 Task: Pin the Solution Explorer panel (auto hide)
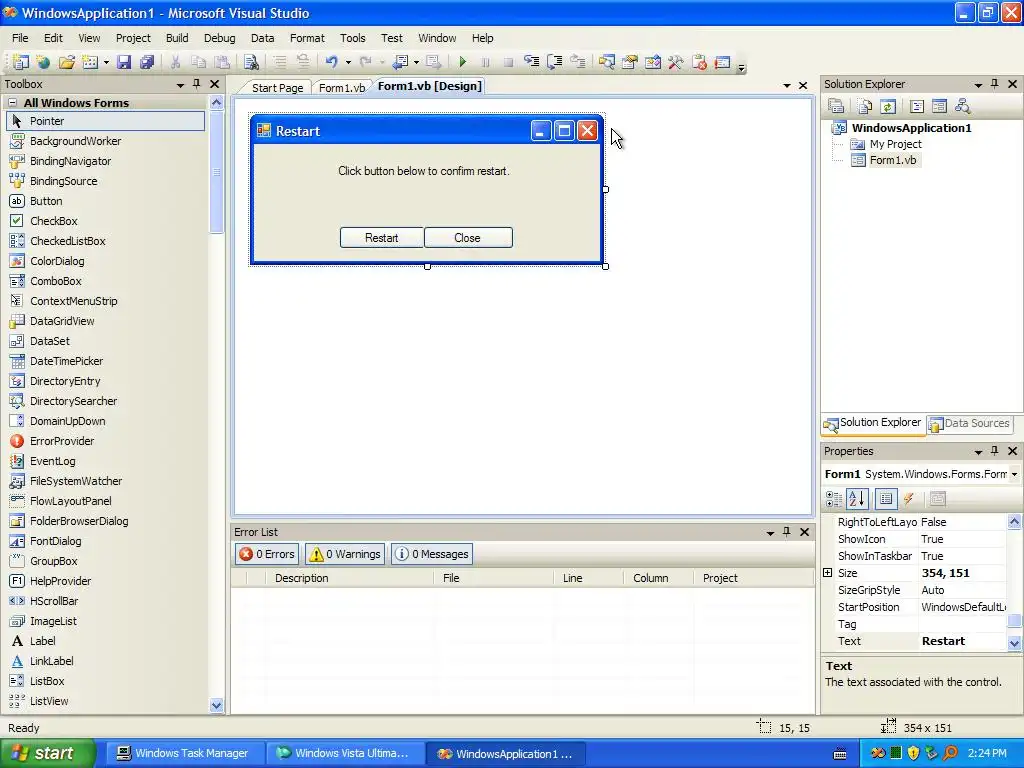(995, 84)
